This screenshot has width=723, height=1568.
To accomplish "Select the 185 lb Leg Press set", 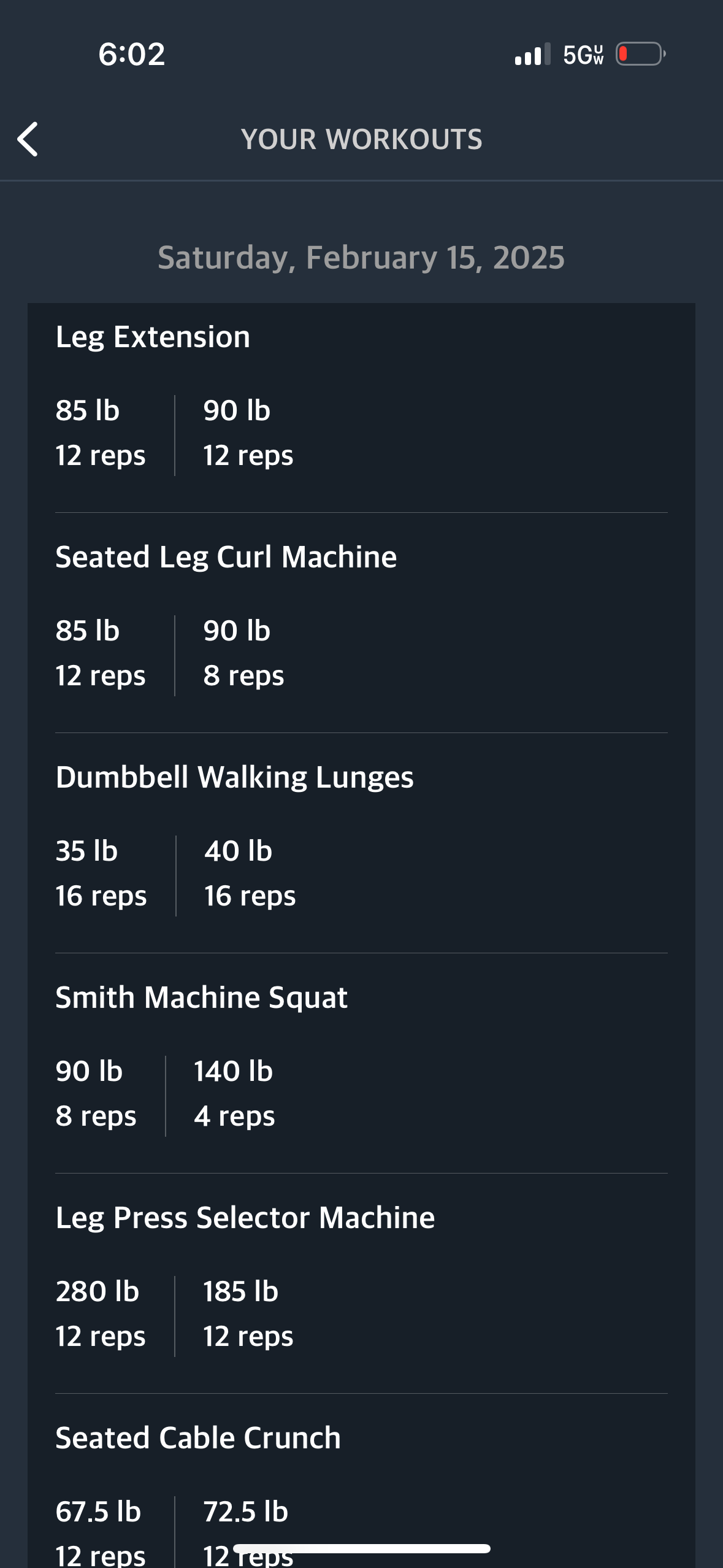I will coord(248,1314).
